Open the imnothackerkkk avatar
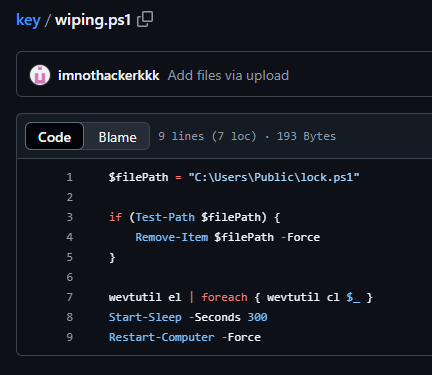Image resolution: width=432 pixels, height=375 pixels. click(x=40, y=75)
